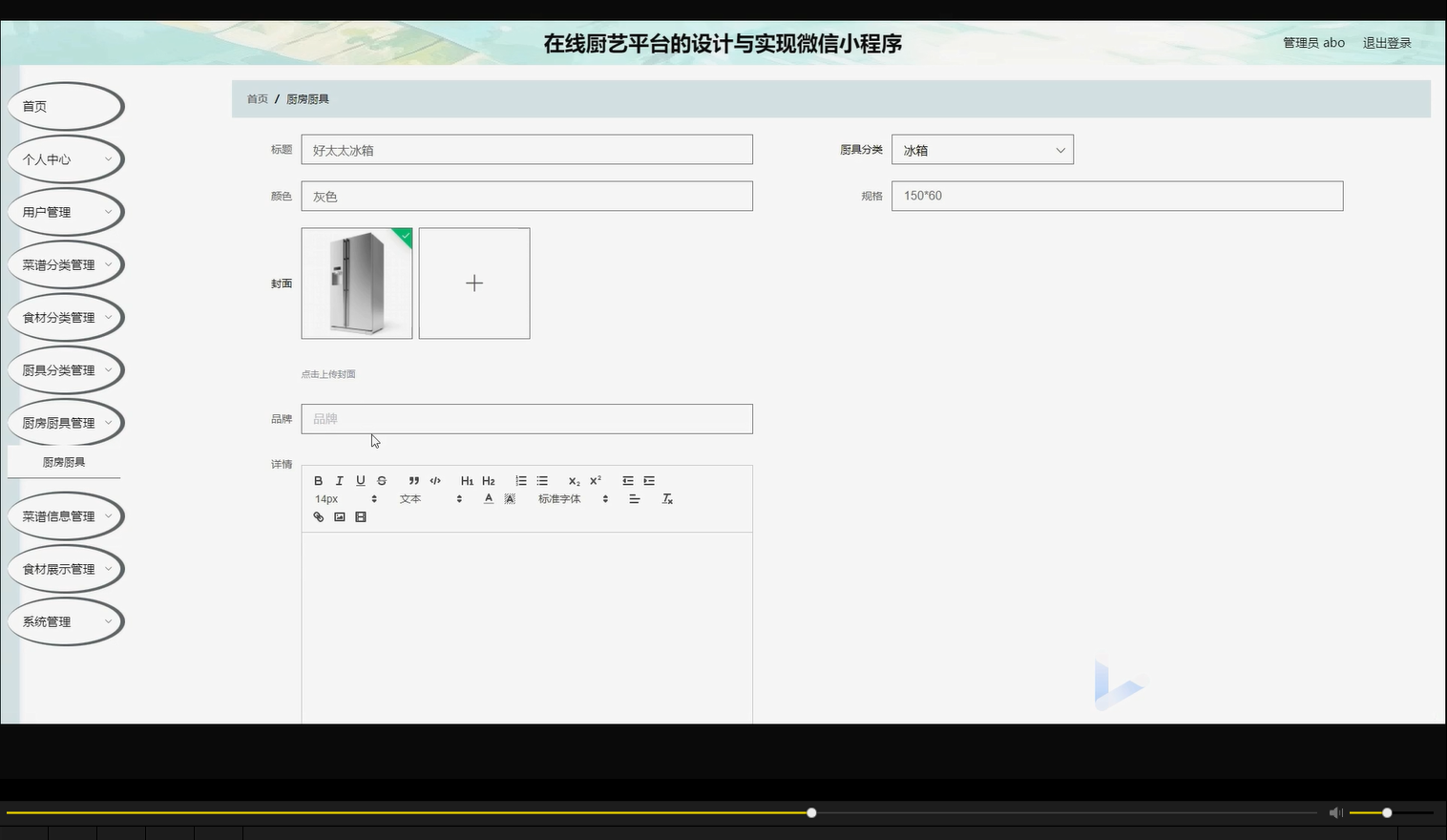The image size is (1447, 840).
Task: Seek the video by clicking the progress bar
Action: 661,813
